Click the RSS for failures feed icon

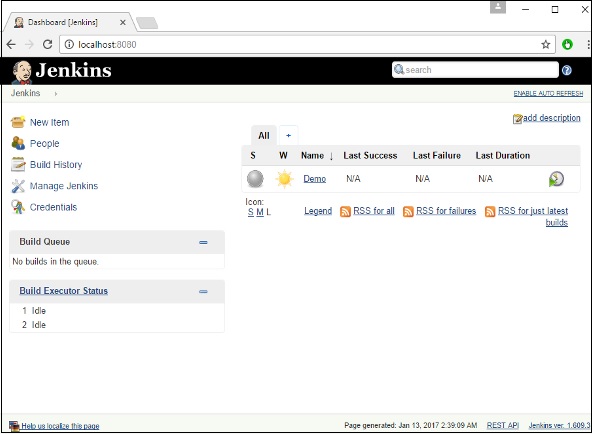point(408,211)
